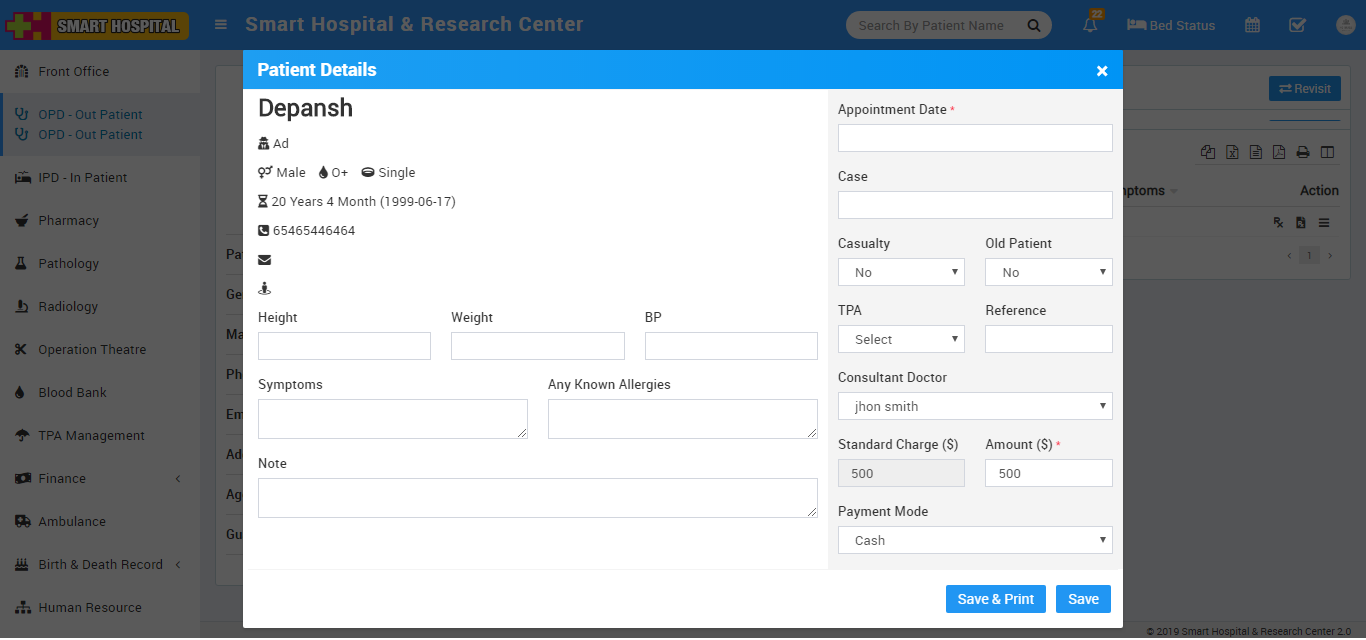Go to Blood Bank in sidebar
Screen dimensions: 1366x640
pyautogui.click(x=72, y=393)
